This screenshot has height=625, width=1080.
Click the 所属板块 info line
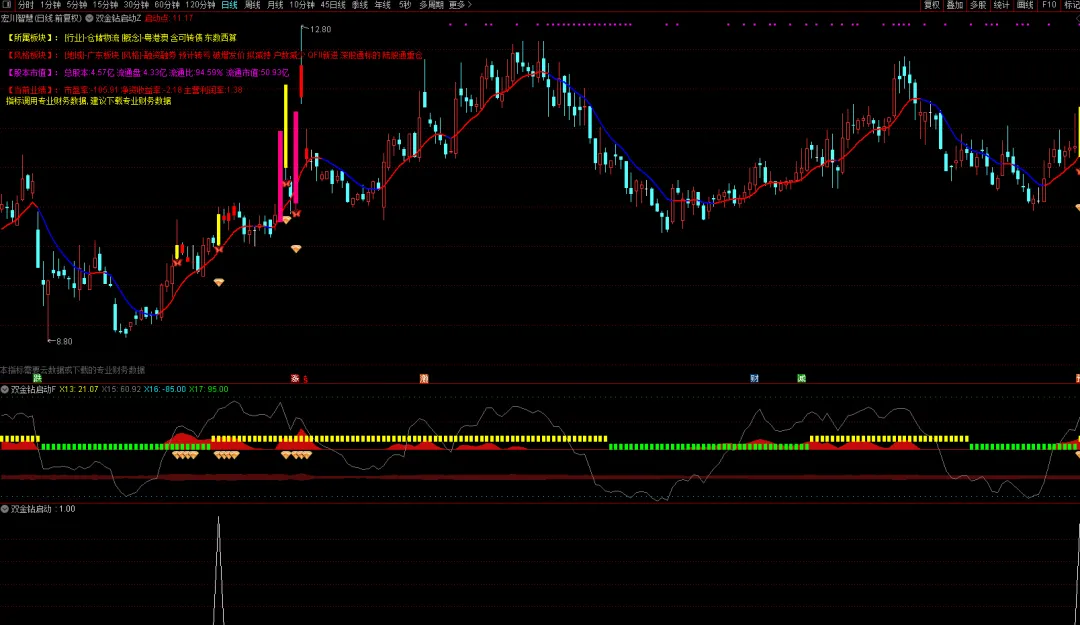coord(121,38)
